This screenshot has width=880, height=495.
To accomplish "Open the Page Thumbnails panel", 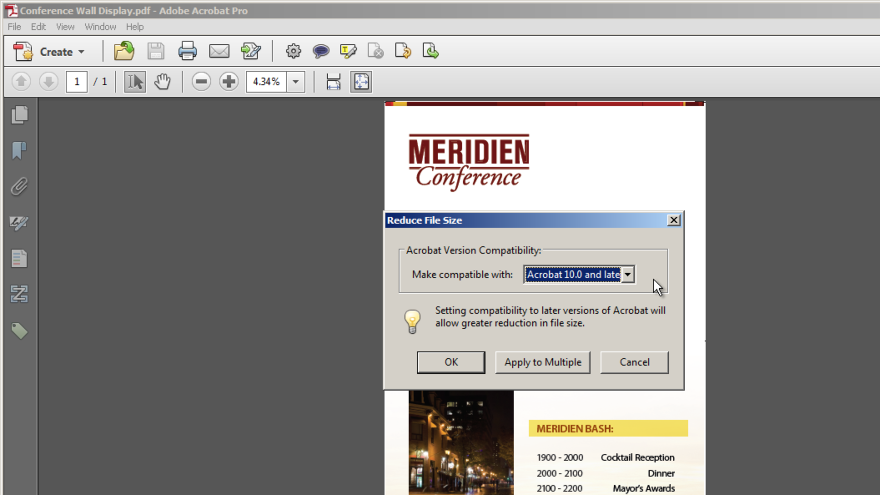I will coord(20,114).
